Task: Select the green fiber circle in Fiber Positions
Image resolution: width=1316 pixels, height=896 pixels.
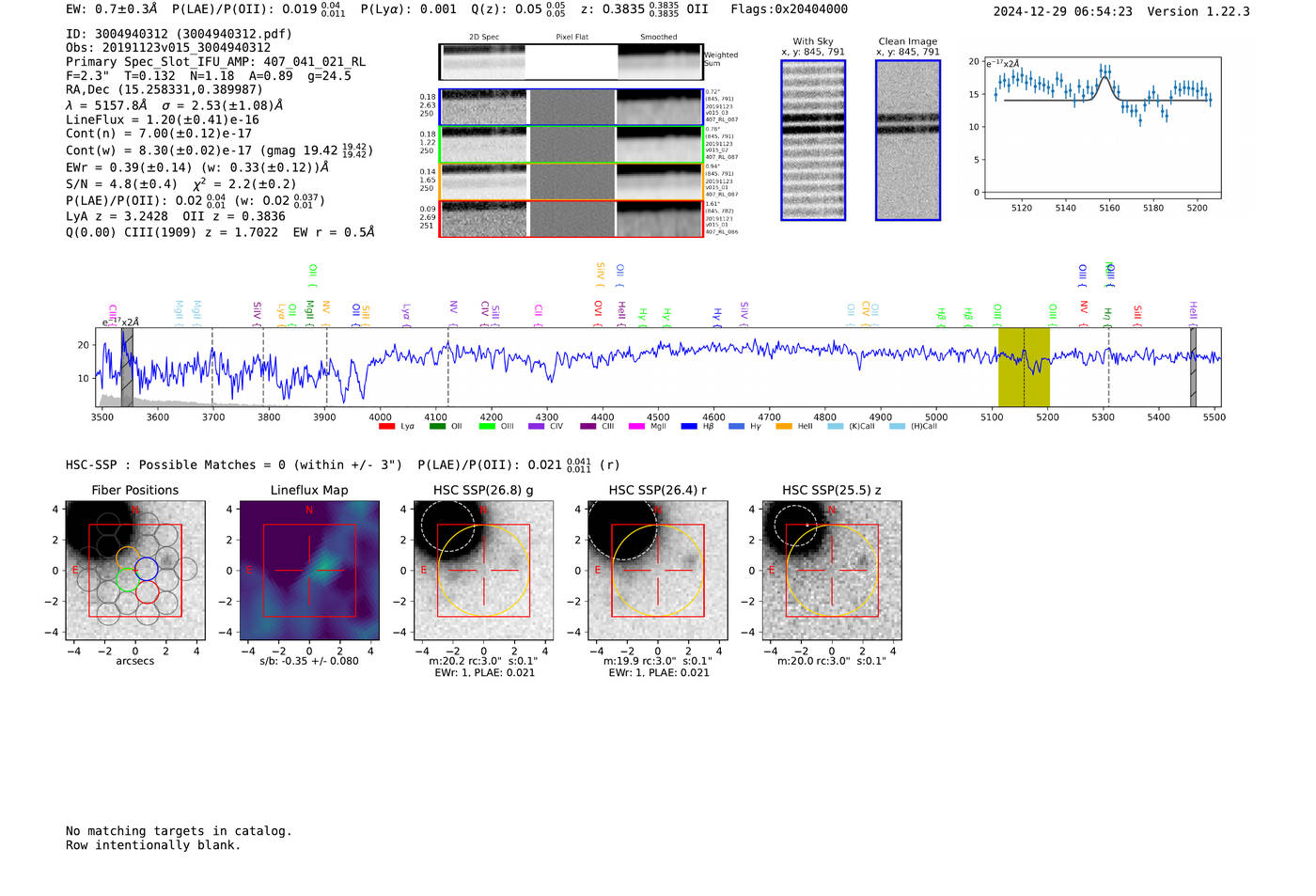Action: point(127,580)
